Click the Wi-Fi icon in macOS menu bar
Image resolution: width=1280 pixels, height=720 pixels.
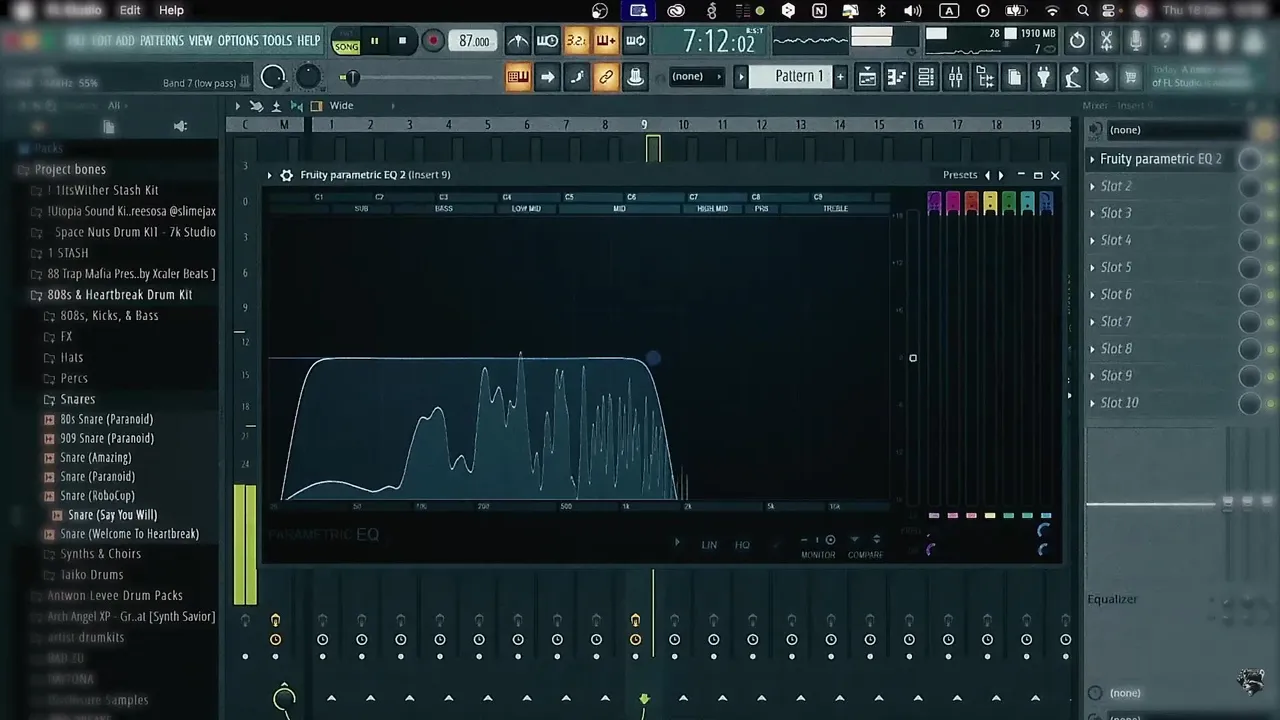1051,11
